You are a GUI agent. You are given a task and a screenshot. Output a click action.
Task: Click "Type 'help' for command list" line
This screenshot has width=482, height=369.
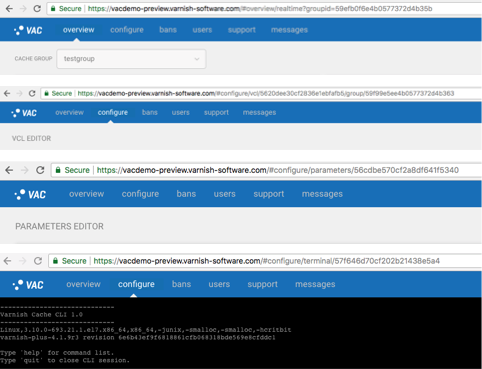point(57,353)
